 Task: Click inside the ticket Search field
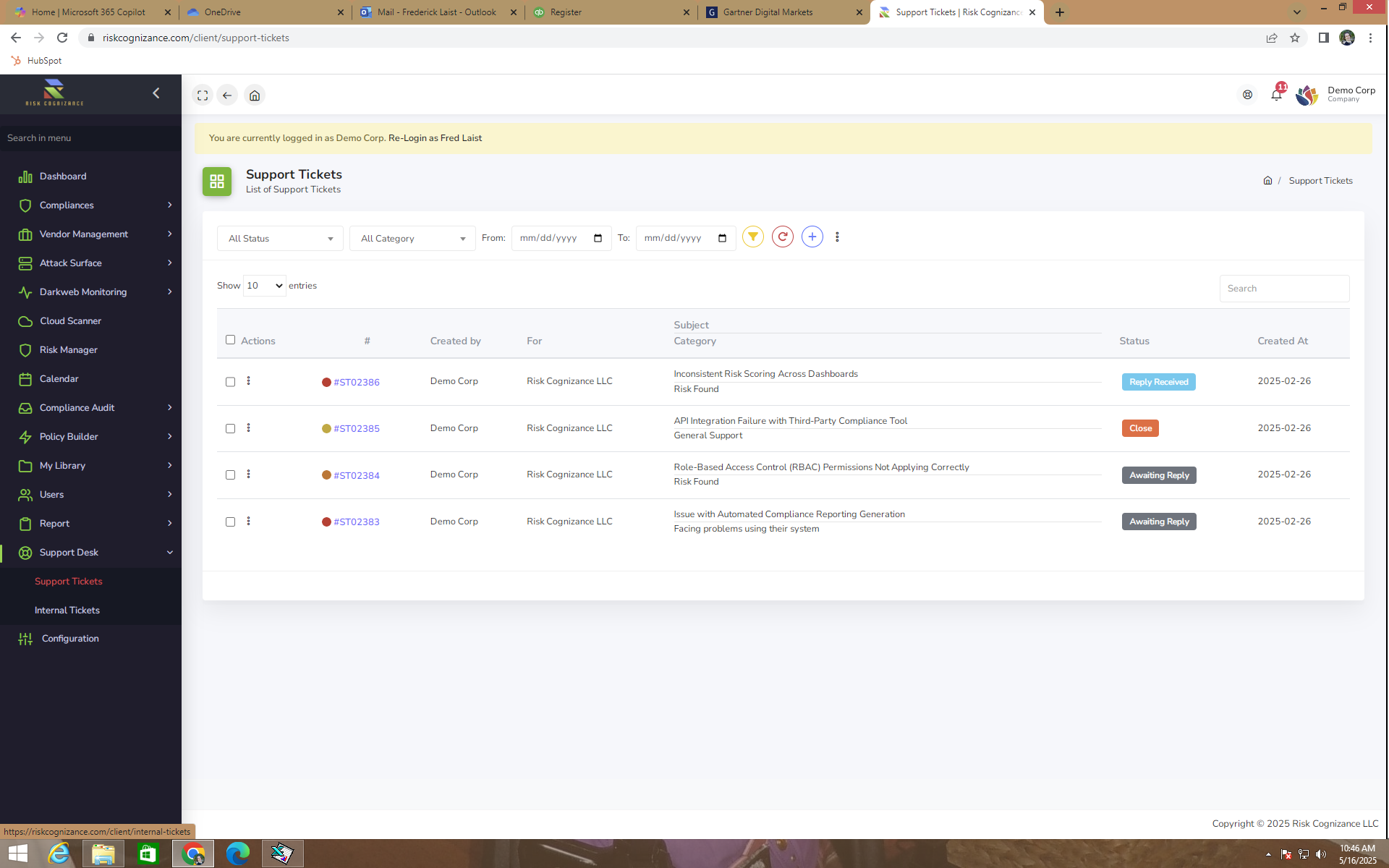tap(1283, 288)
